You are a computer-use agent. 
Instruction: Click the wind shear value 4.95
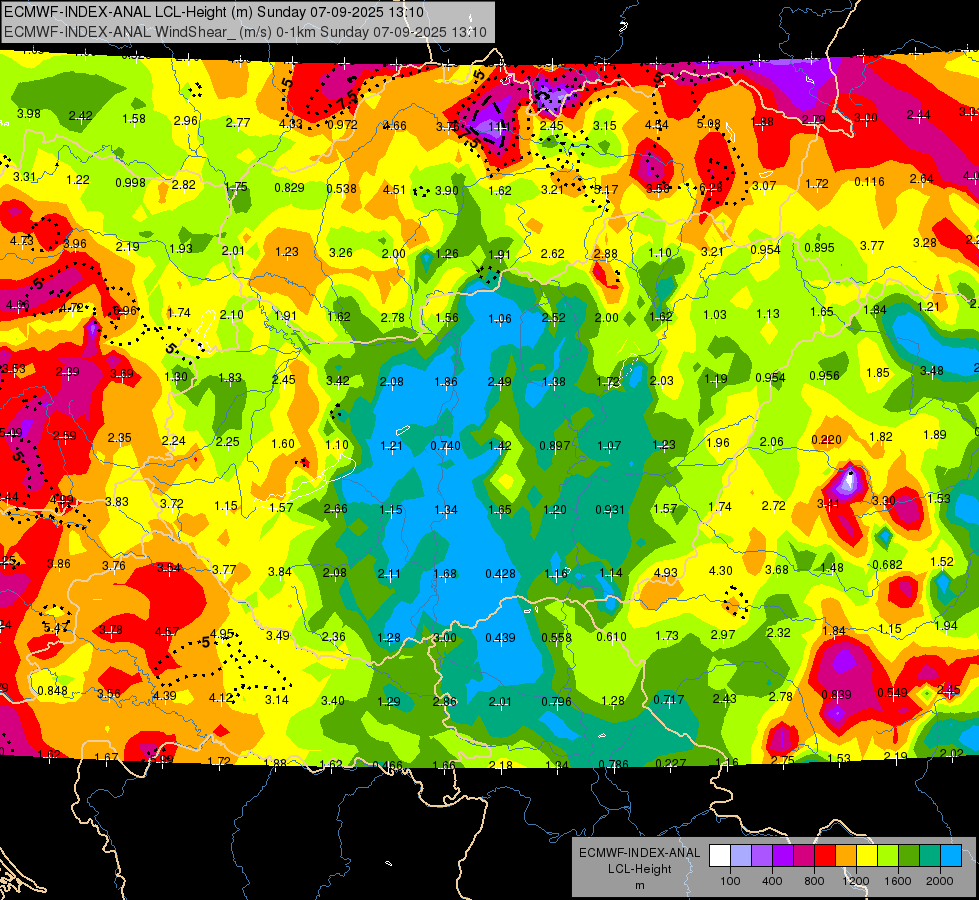tap(222, 633)
